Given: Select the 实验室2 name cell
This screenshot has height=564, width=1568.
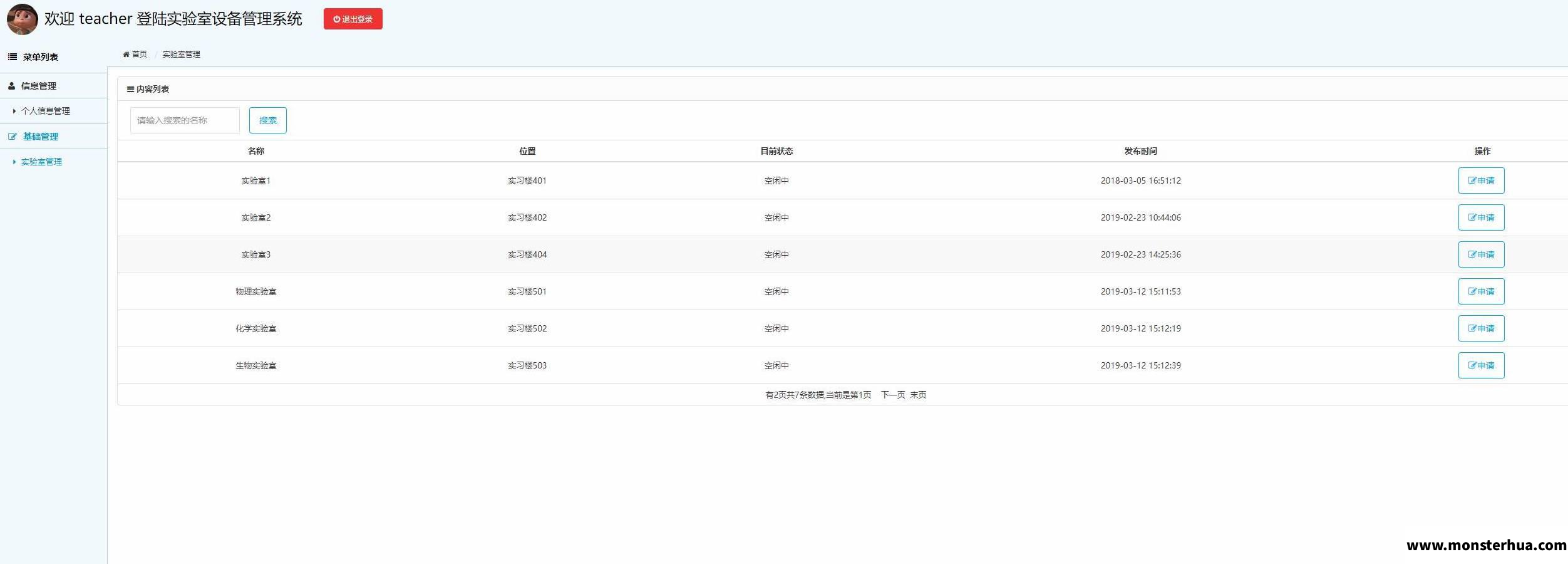Looking at the screenshot, I should coord(255,217).
